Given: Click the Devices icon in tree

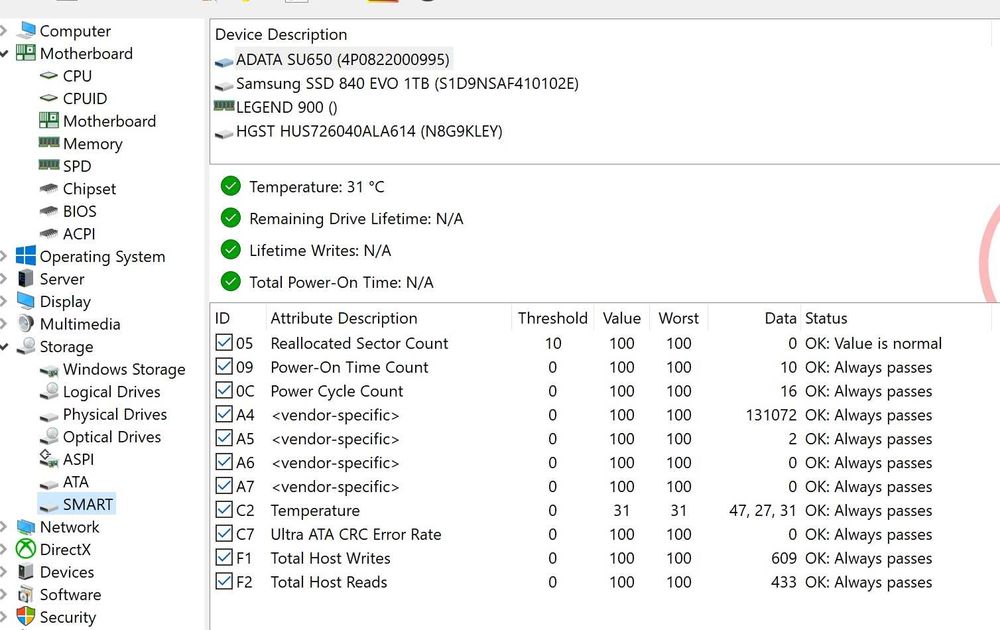Looking at the screenshot, I should pos(26,572).
